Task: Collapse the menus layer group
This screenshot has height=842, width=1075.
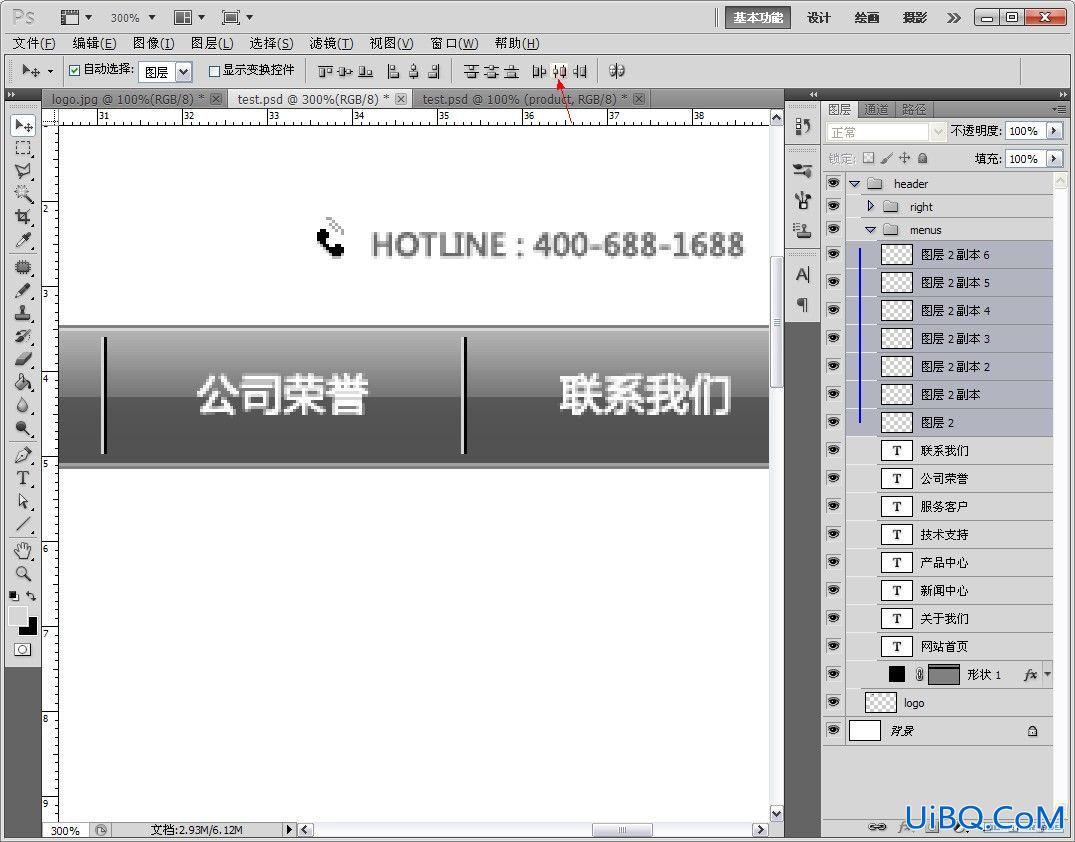Action: pyautogui.click(x=871, y=230)
